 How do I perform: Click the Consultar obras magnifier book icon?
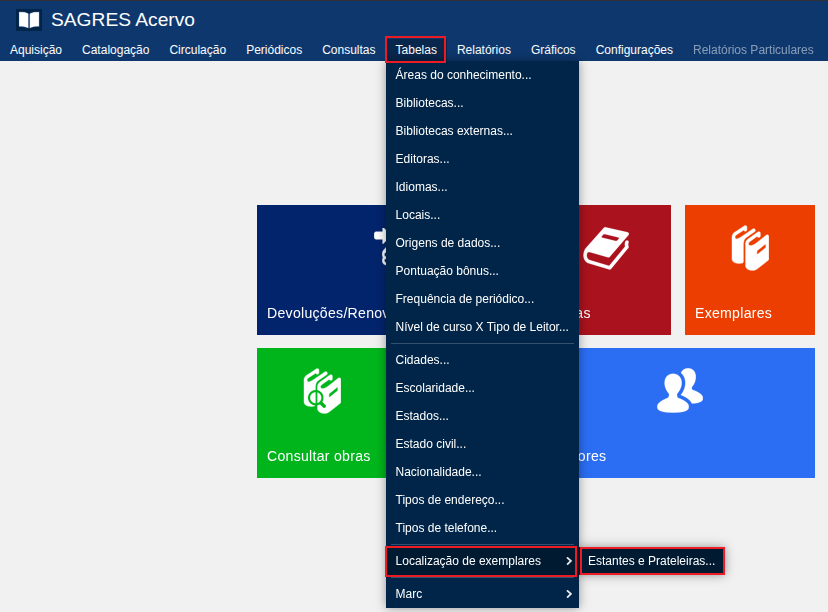(x=322, y=391)
